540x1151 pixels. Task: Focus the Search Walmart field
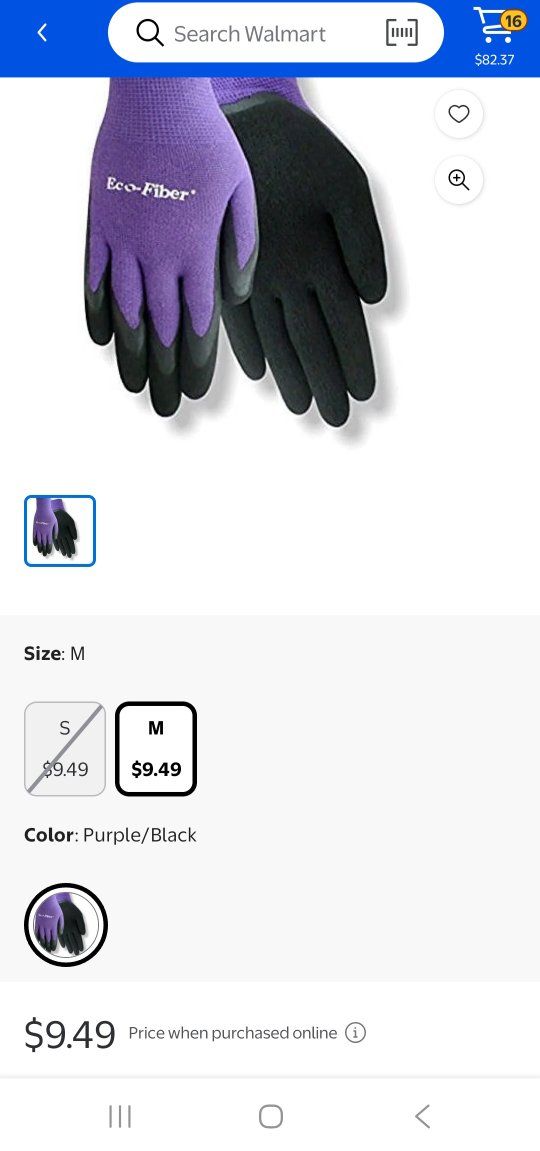[276, 33]
